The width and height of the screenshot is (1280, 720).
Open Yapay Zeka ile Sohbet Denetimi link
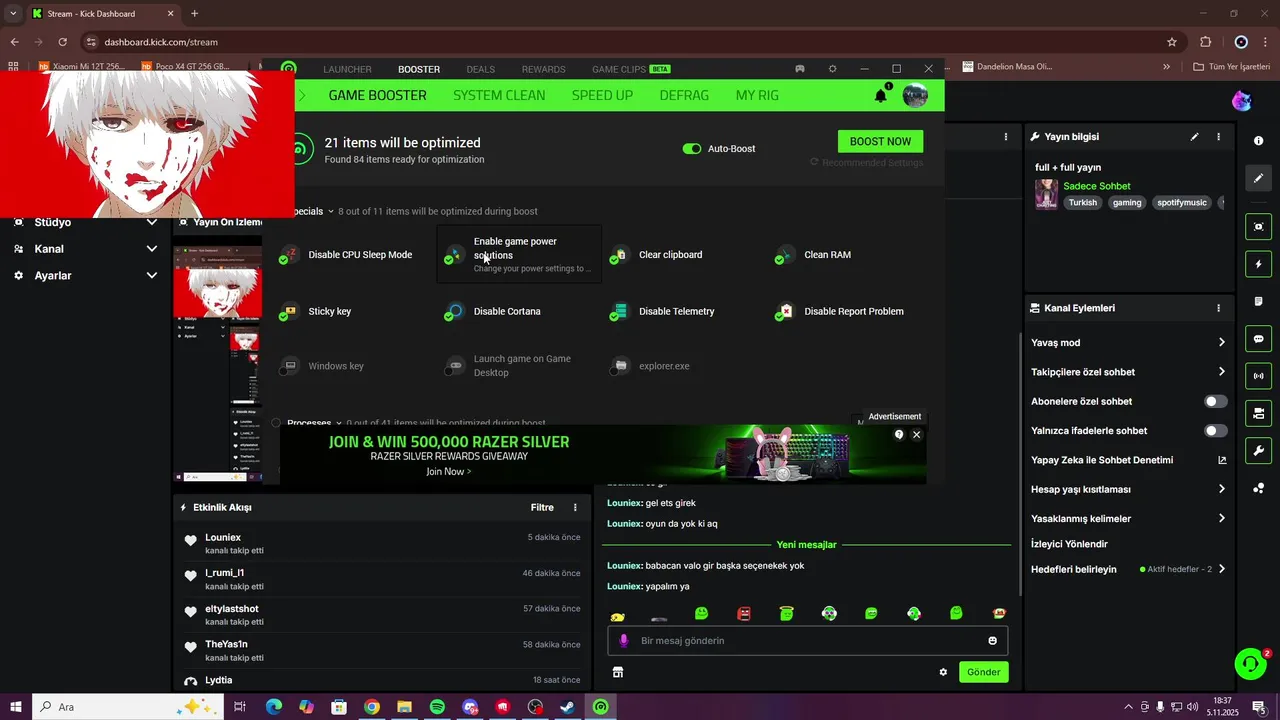click(1128, 461)
